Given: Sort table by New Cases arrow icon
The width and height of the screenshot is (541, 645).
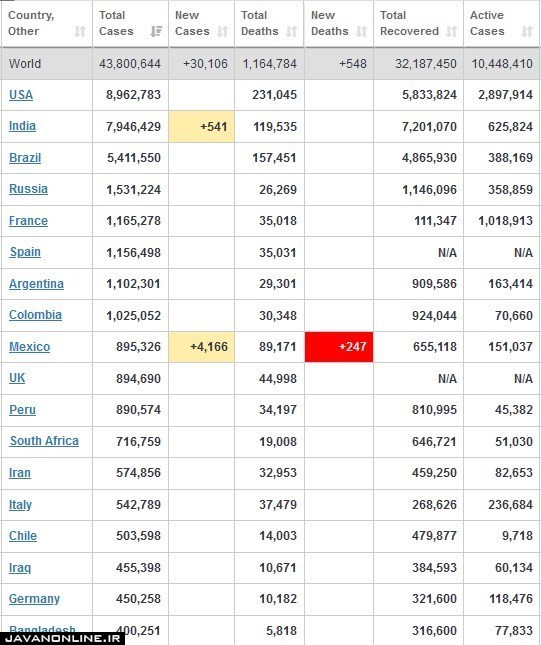Looking at the screenshot, I should [223, 32].
